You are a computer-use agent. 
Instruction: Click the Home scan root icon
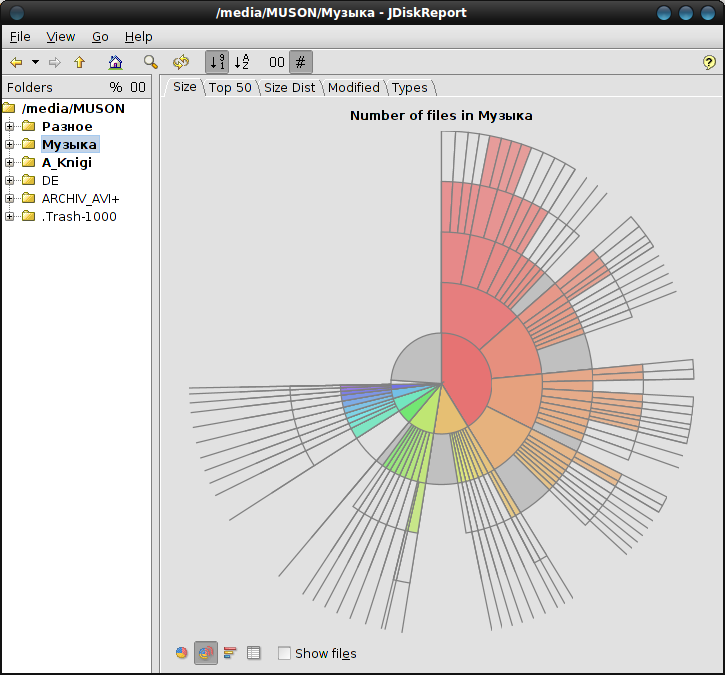115,62
